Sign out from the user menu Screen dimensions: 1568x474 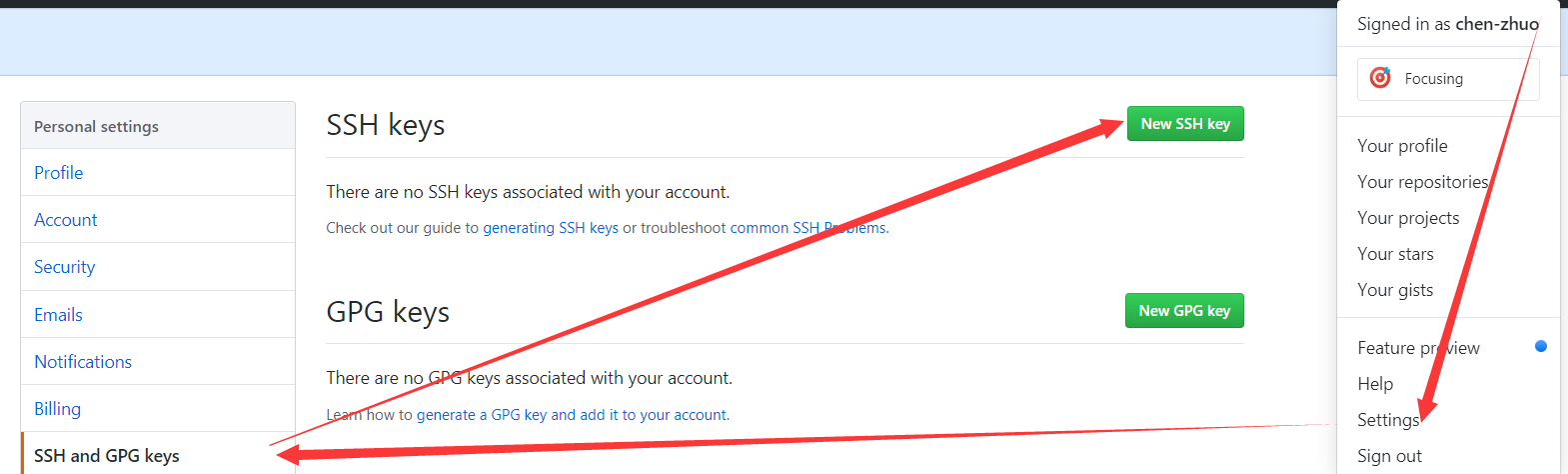pyautogui.click(x=1389, y=456)
